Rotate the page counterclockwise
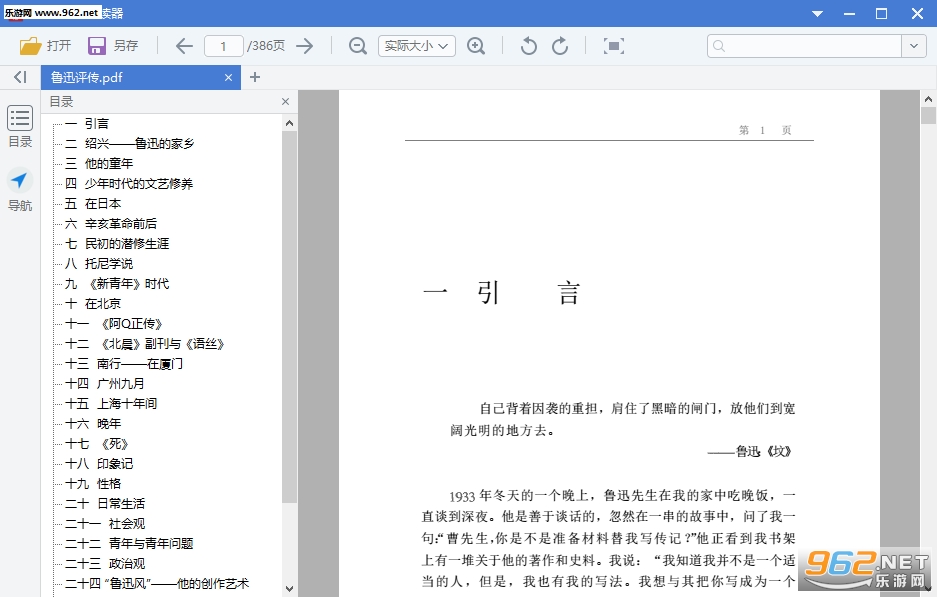Screen dimensions: 937x597 (528, 46)
